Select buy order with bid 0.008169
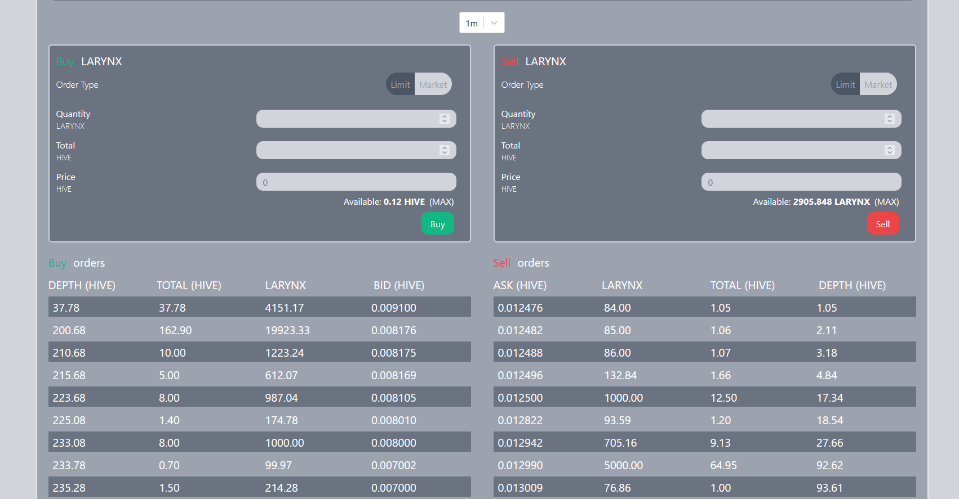 (259, 375)
